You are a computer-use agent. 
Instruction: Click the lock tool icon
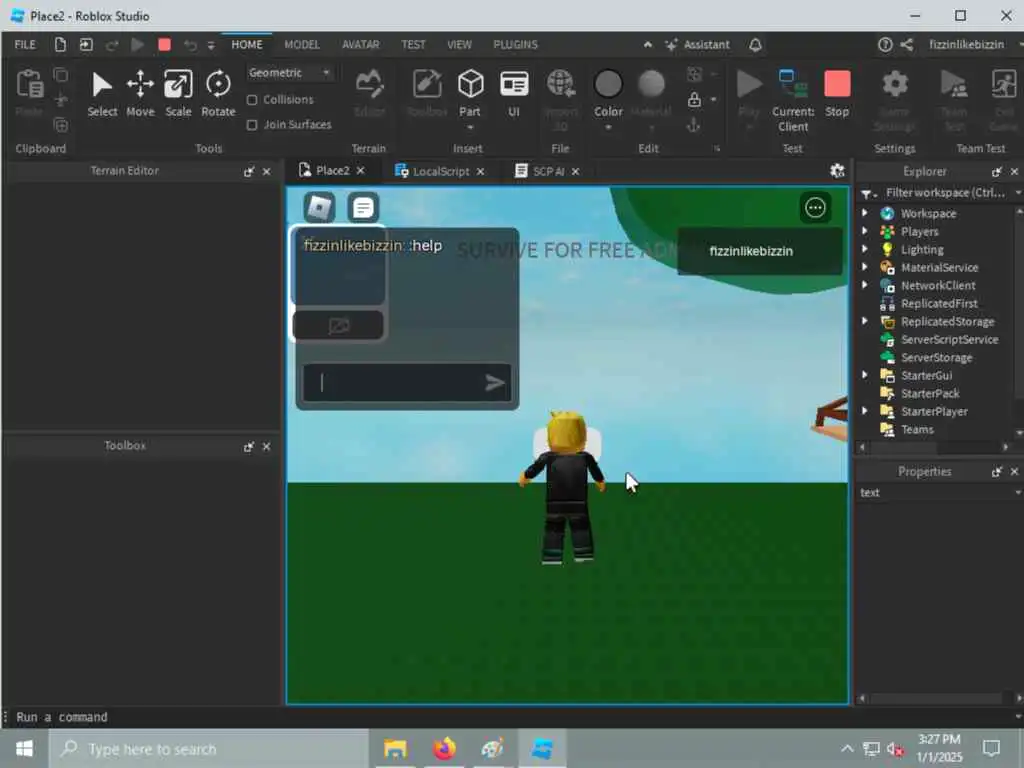point(694,99)
